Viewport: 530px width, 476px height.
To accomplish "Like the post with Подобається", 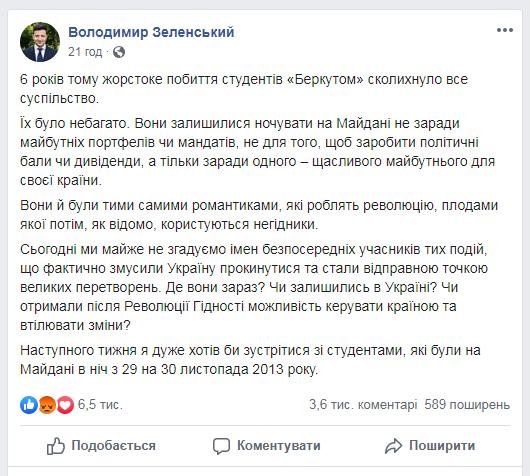I will point(101,446).
